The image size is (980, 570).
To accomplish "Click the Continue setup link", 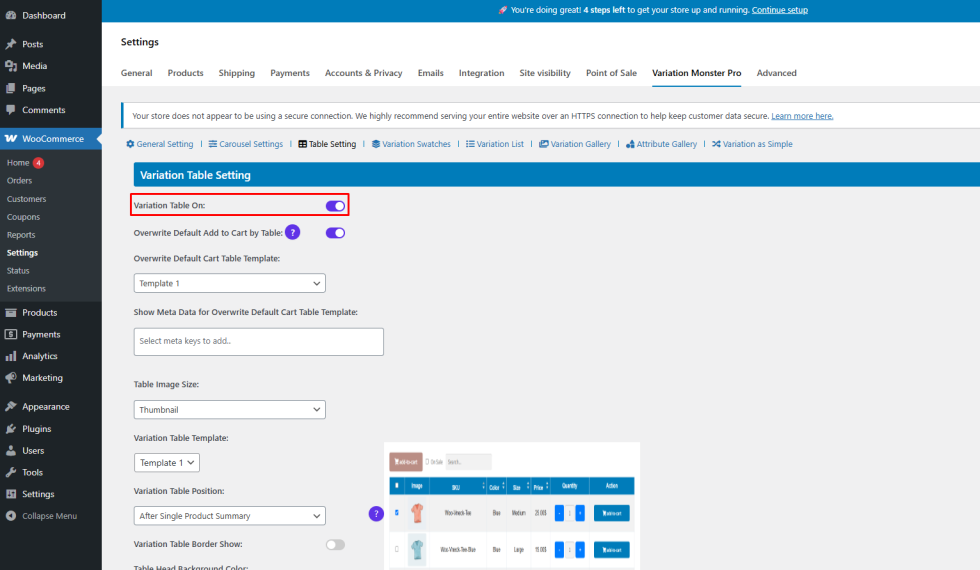I will point(779,10).
